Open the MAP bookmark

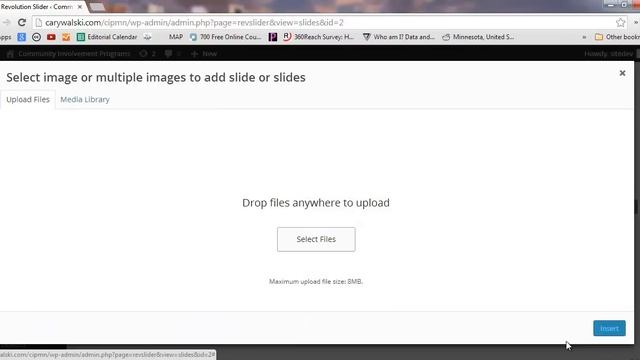pyautogui.click(x=176, y=37)
